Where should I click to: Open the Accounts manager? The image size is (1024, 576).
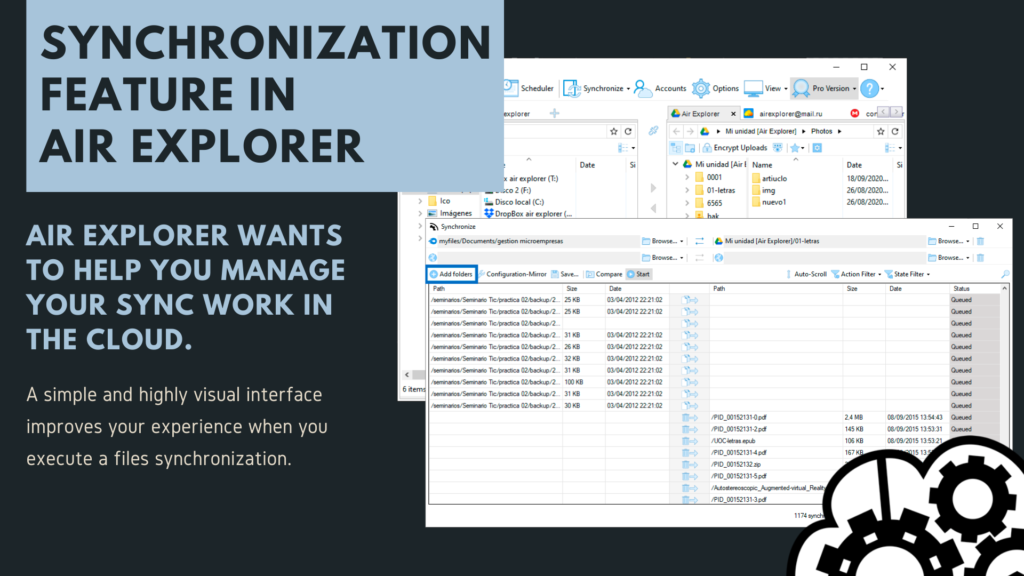(x=660, y=88)
